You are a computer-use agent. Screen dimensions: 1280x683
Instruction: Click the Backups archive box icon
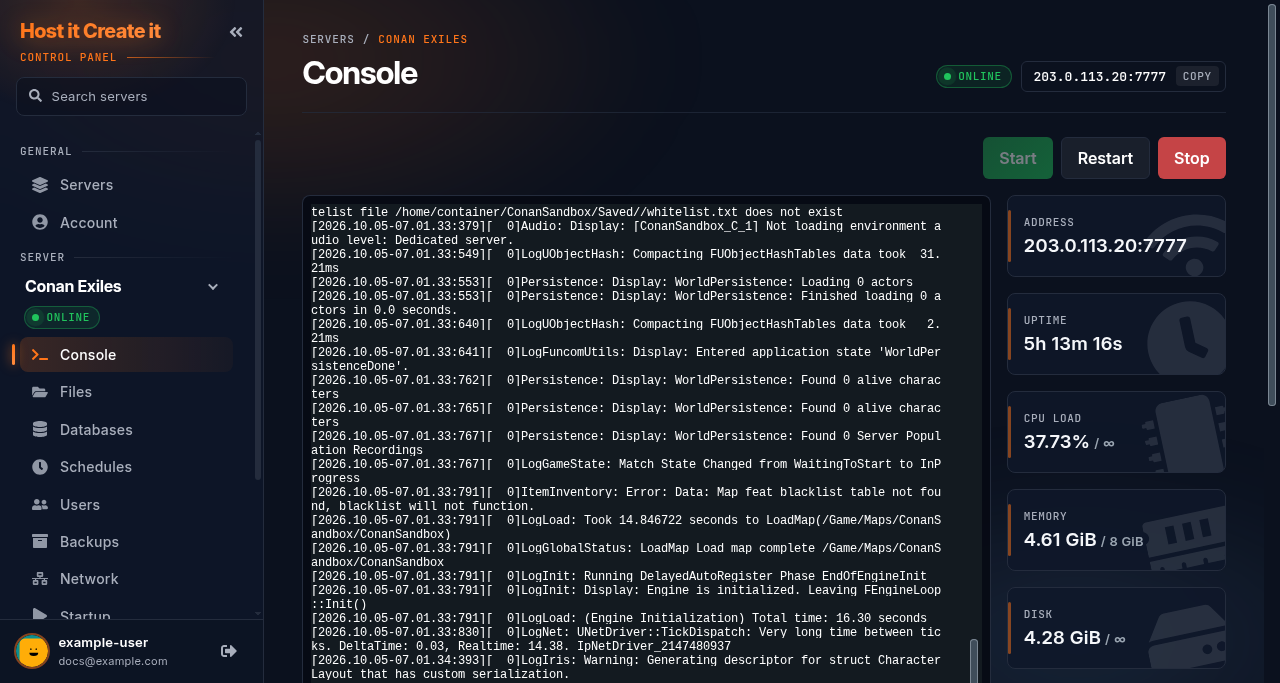[40, 541]
